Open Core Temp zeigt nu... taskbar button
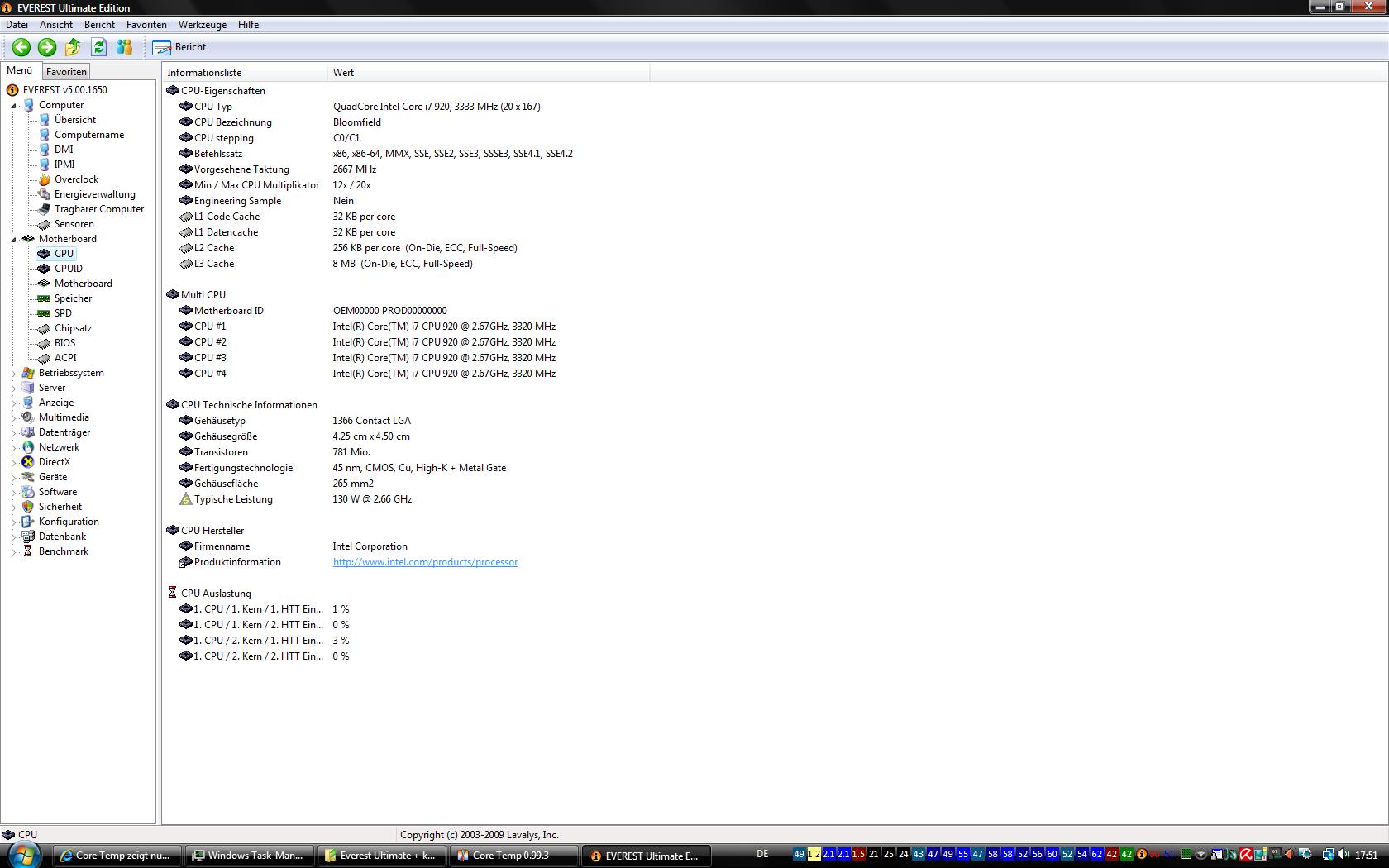 (117, 856)
